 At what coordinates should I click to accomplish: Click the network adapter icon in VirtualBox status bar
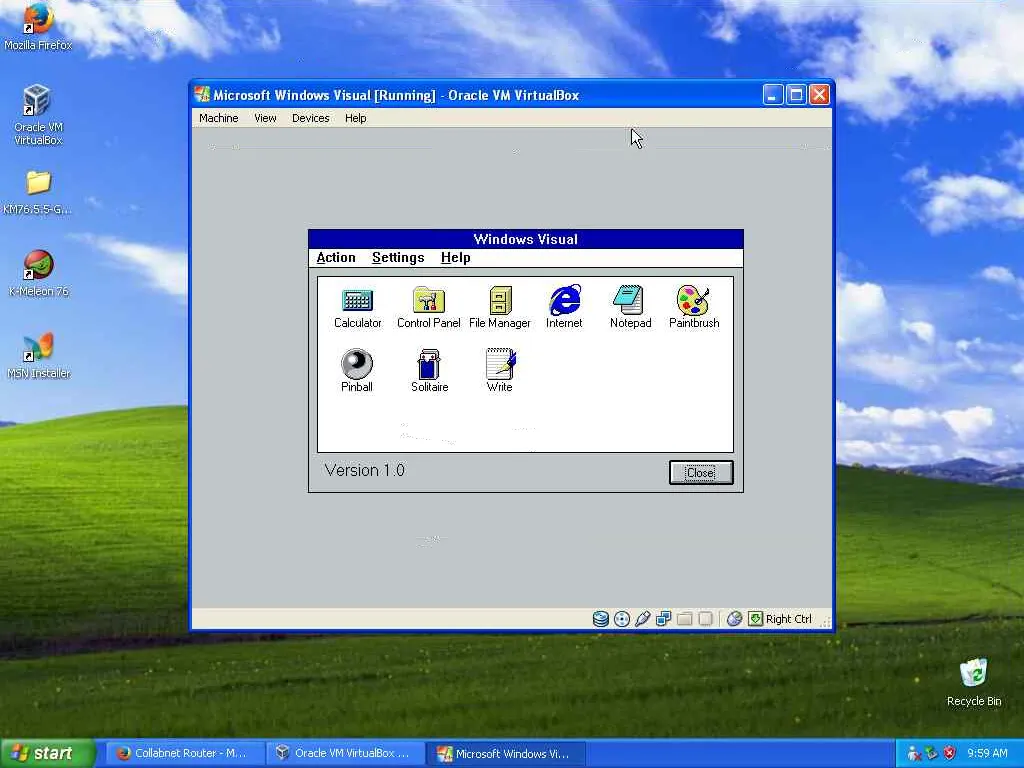point(664,618)
